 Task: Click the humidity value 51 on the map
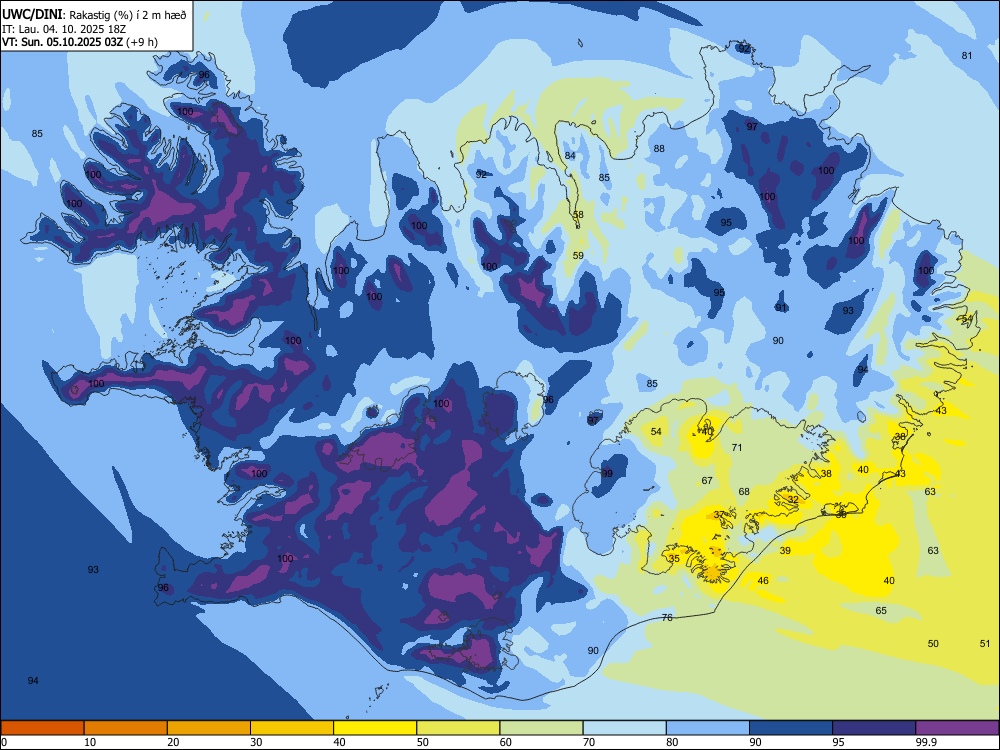point(985,643)
